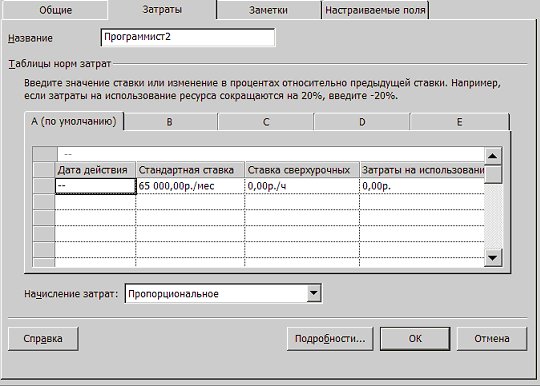Select the Дата действия first cell

point(95,186)
